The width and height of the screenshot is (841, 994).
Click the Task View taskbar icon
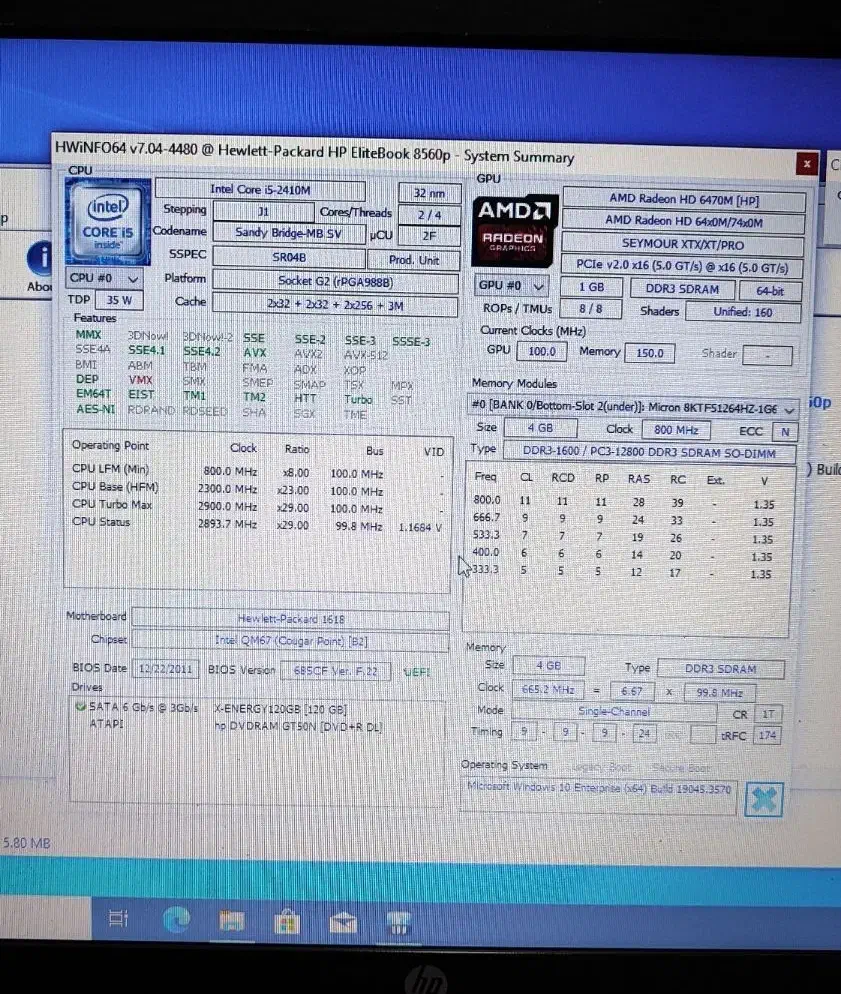[x=119, y=918]
